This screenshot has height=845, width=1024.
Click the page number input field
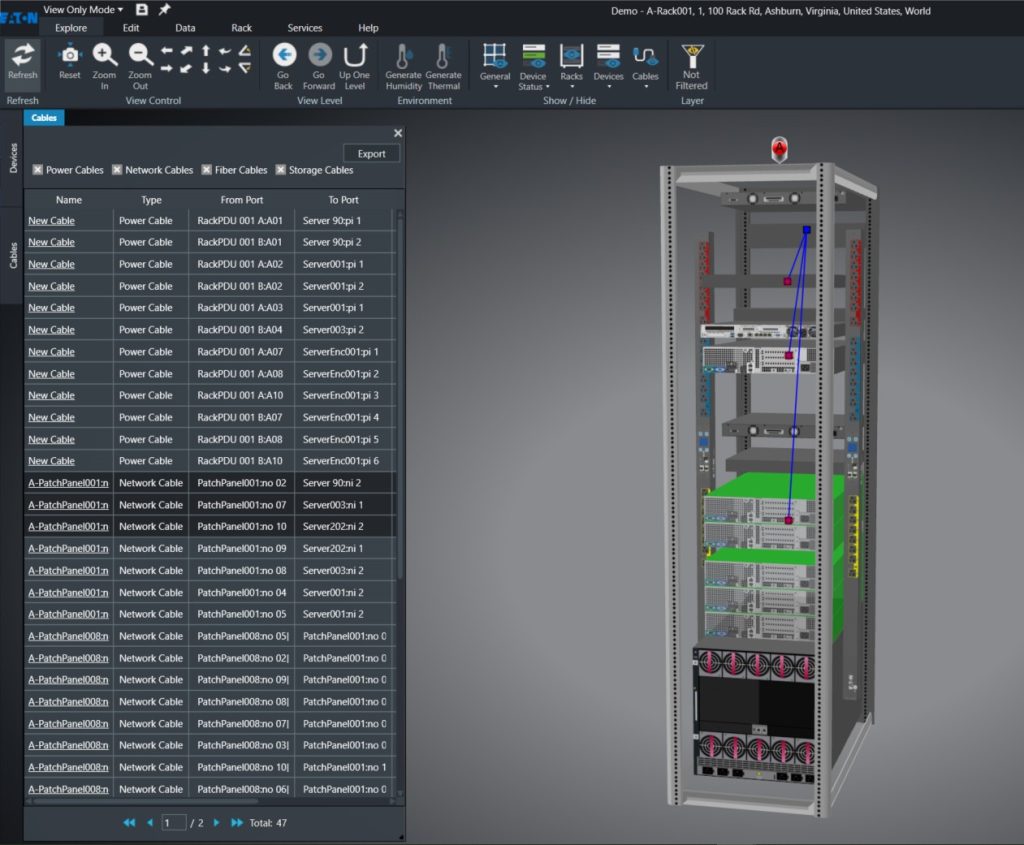pos(174,823)
